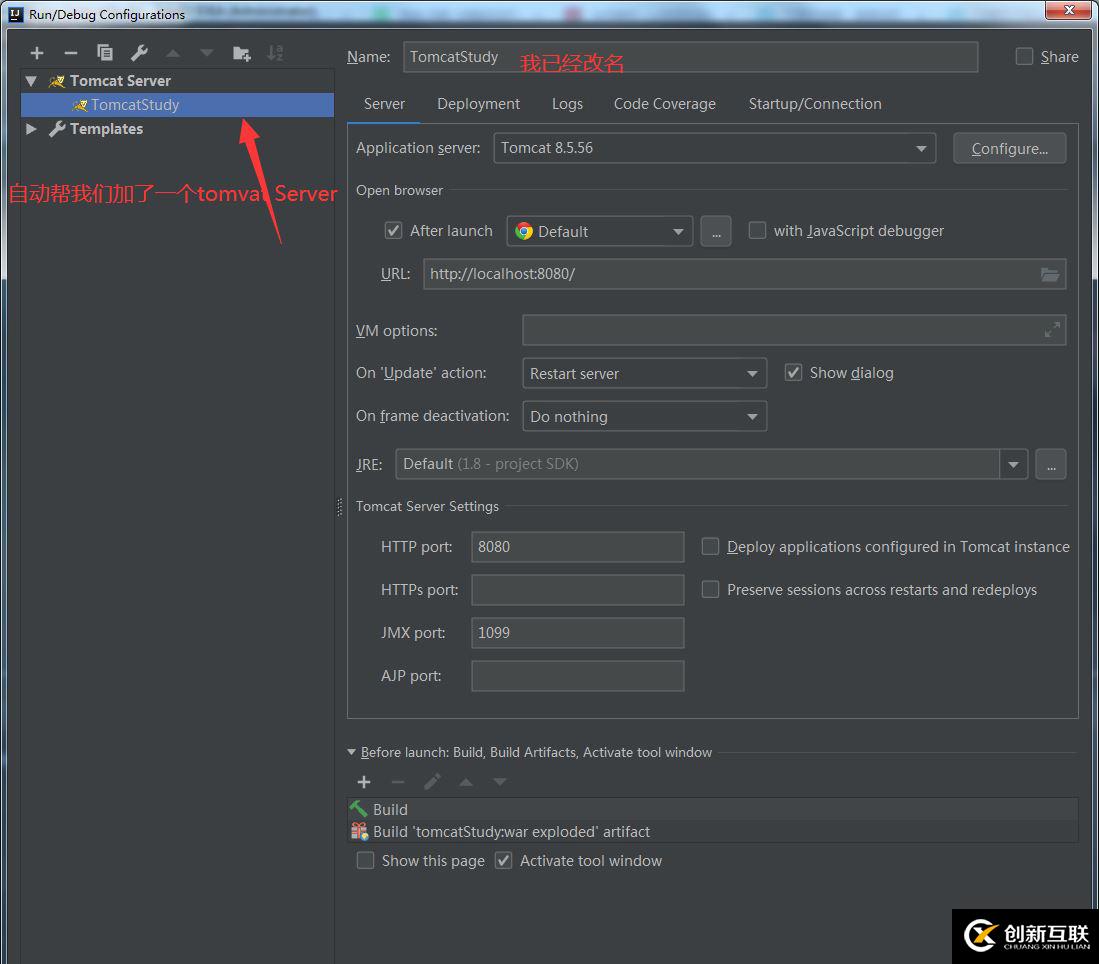Enable deploy applications configured in Tomcat instance
1099x964 pixels.
coord(710,547)
